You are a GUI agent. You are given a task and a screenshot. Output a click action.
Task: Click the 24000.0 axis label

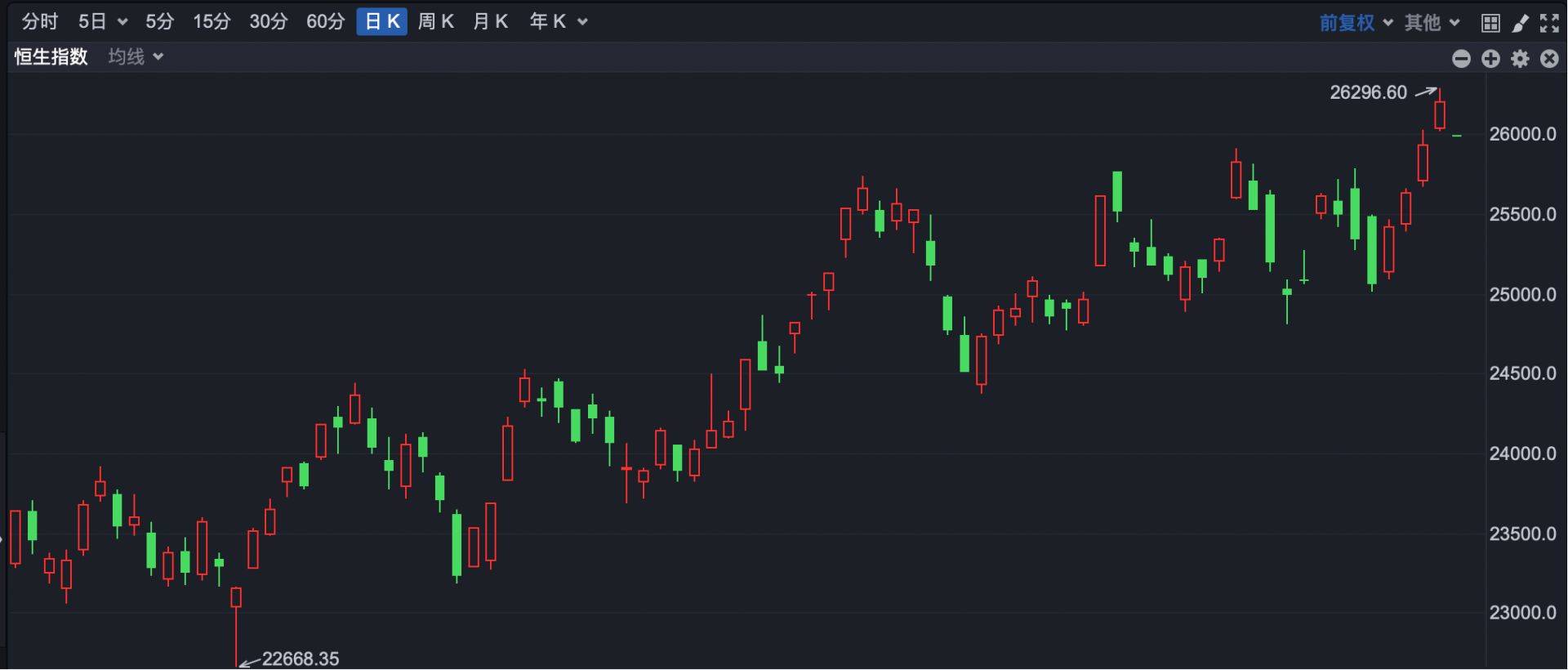coord(1522,453)
